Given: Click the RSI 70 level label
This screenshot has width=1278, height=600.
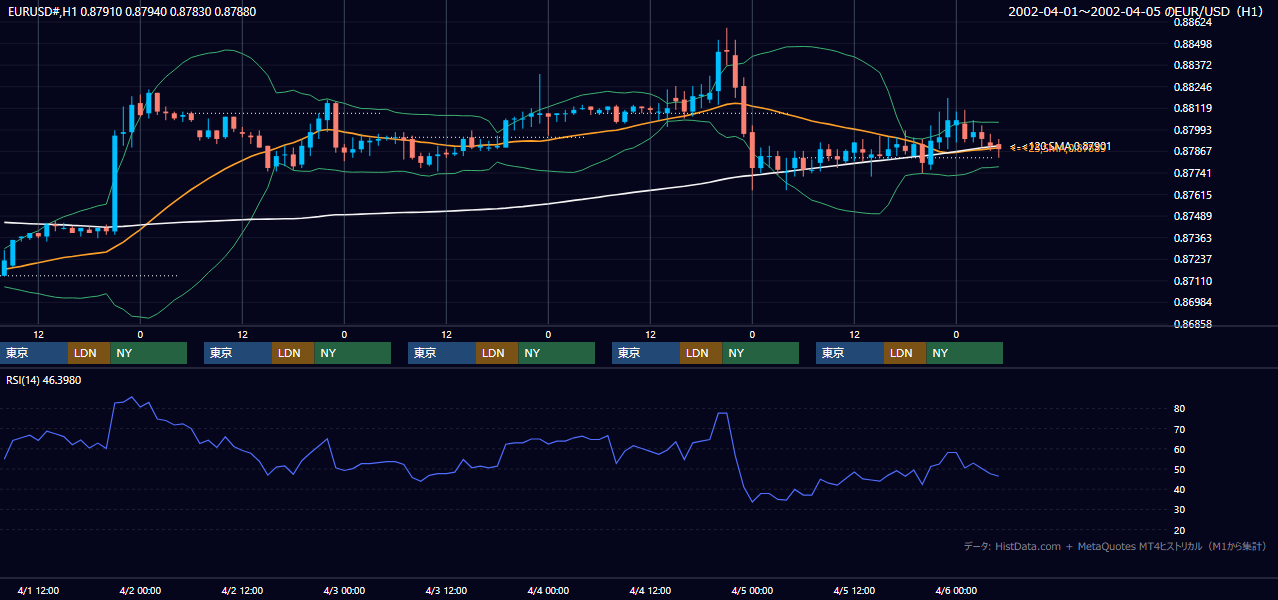Looking at the screenshot, I should point(1180,429).
